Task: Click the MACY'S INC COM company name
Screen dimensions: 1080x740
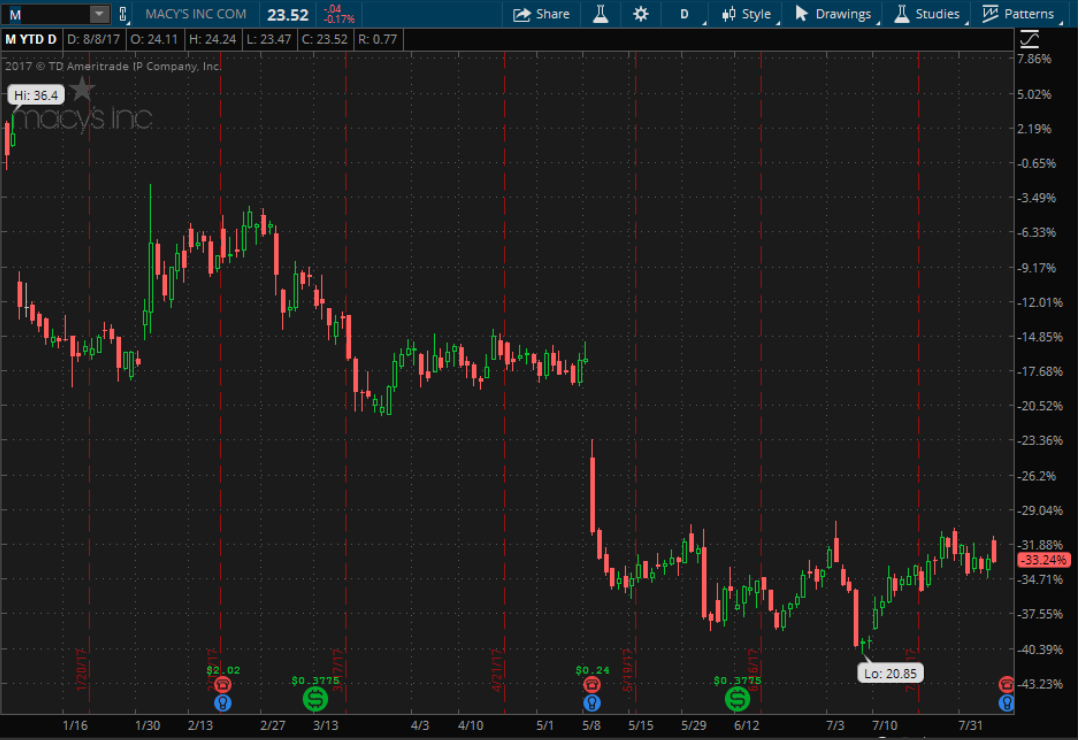Action: pos(196,14)
